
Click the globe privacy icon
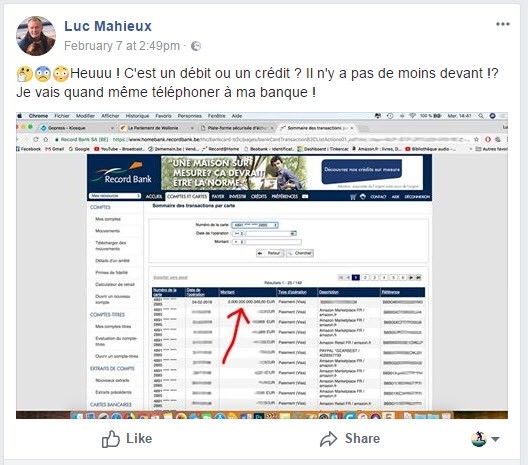click(x=196, y=46)
